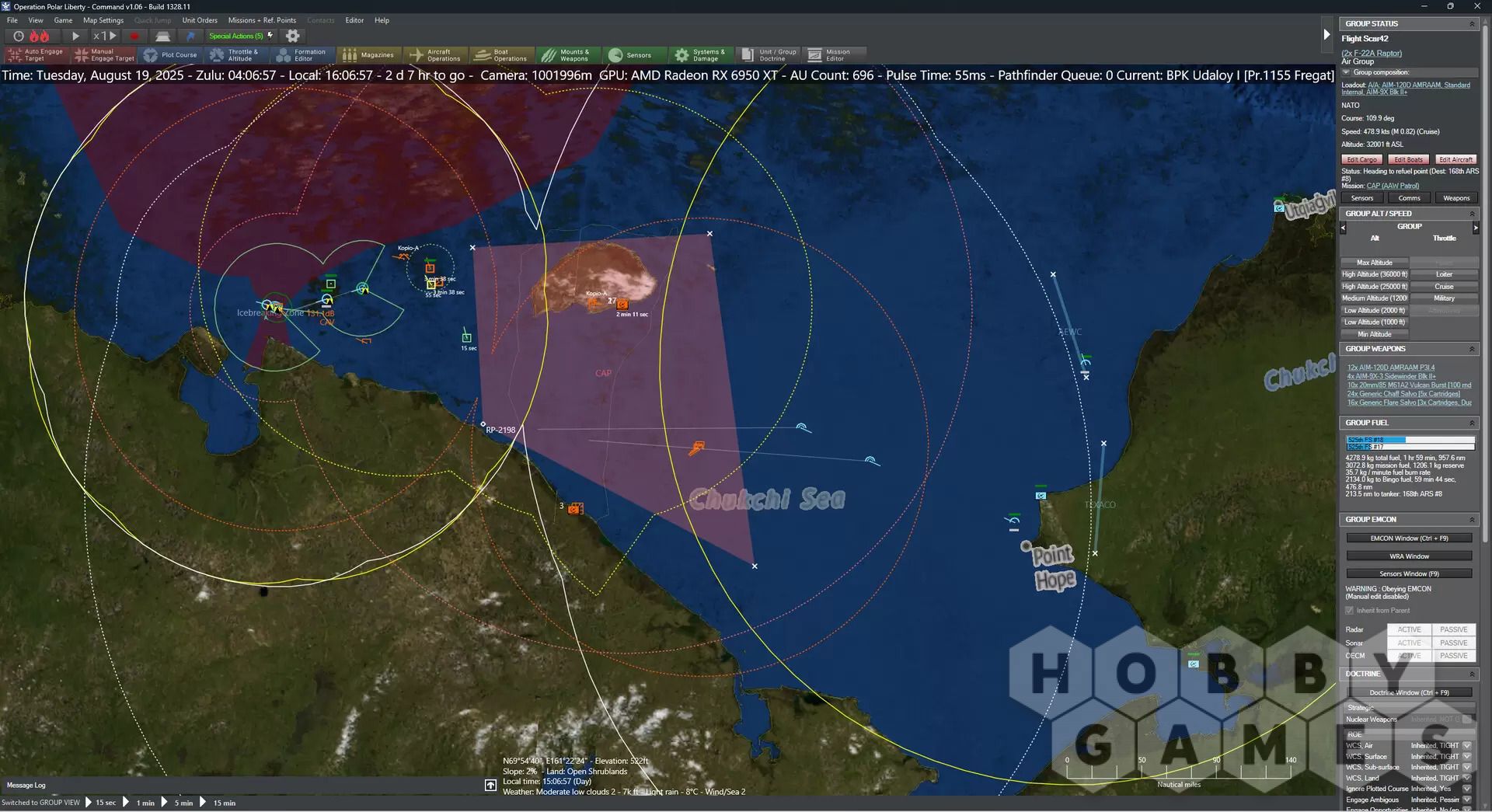Screen dimensions: 1492x812
Task: Toggle the Inherit from Parent checkbox
Action: coord(1350,611)
